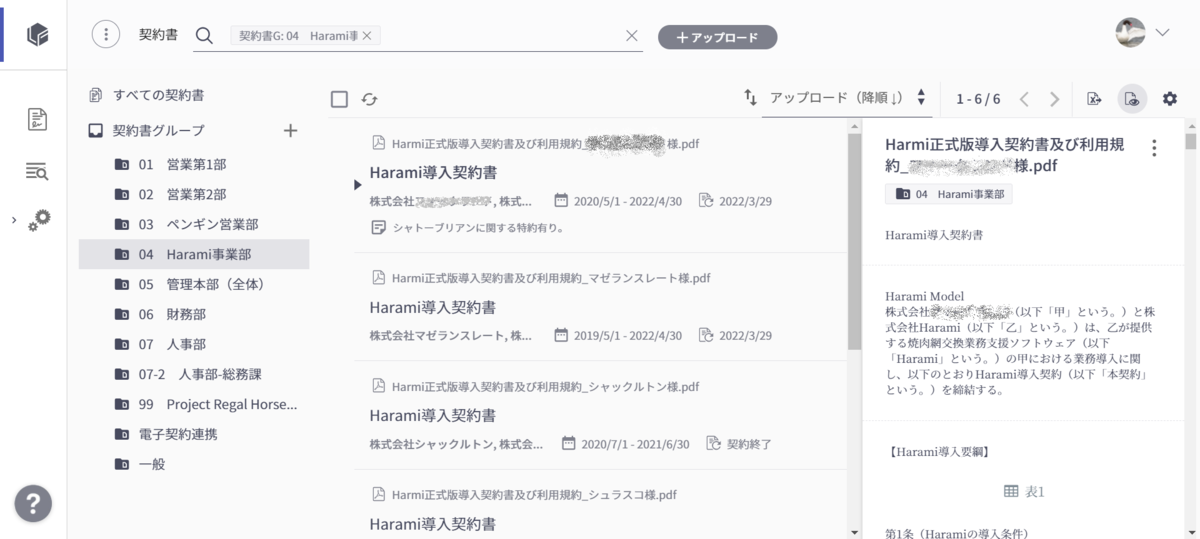Image resolution: width=1200 pixels, height=539 pixels.
Task: Select folder 04 Harami事業部
Action: point(194,254)
